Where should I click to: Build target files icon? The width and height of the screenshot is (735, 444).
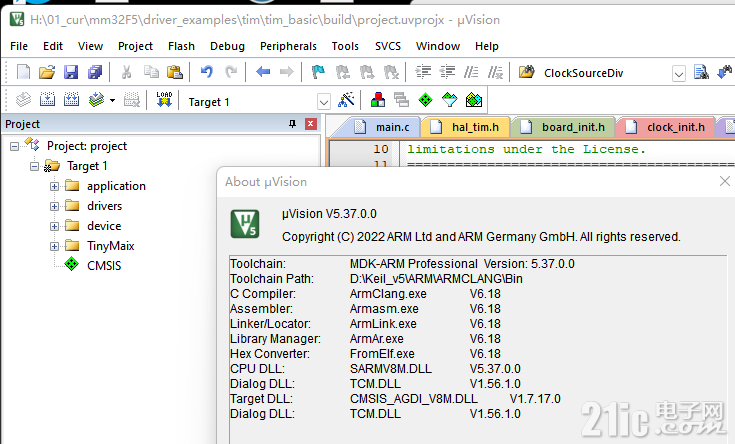47,100
